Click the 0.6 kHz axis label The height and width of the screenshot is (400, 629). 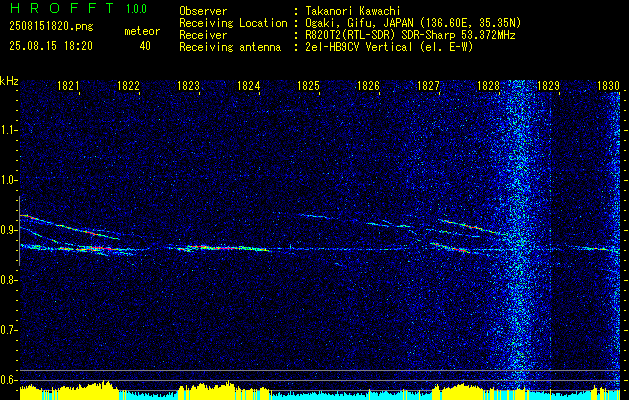7,380
